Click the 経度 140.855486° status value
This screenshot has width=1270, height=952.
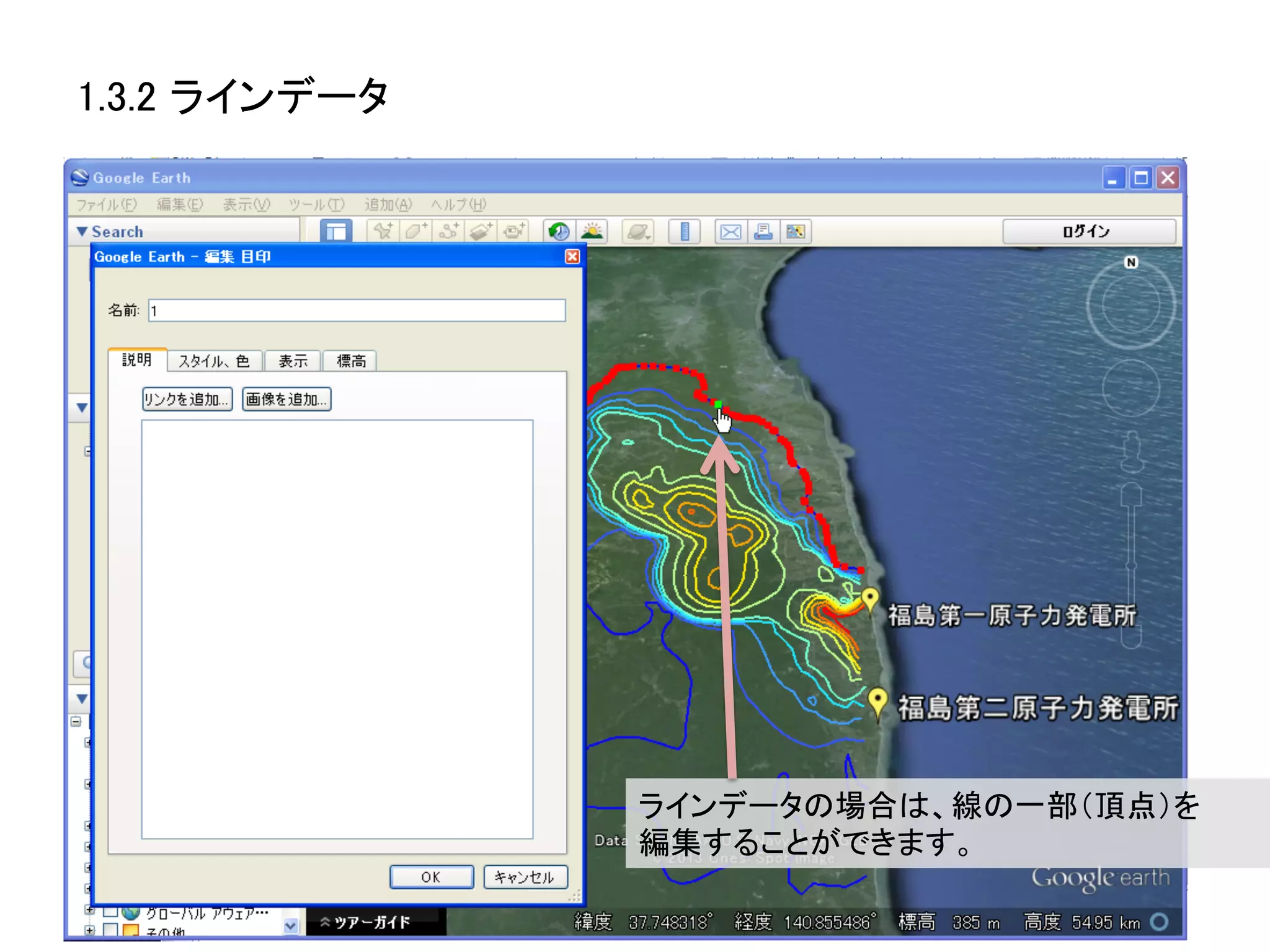(x=806, y=922)
